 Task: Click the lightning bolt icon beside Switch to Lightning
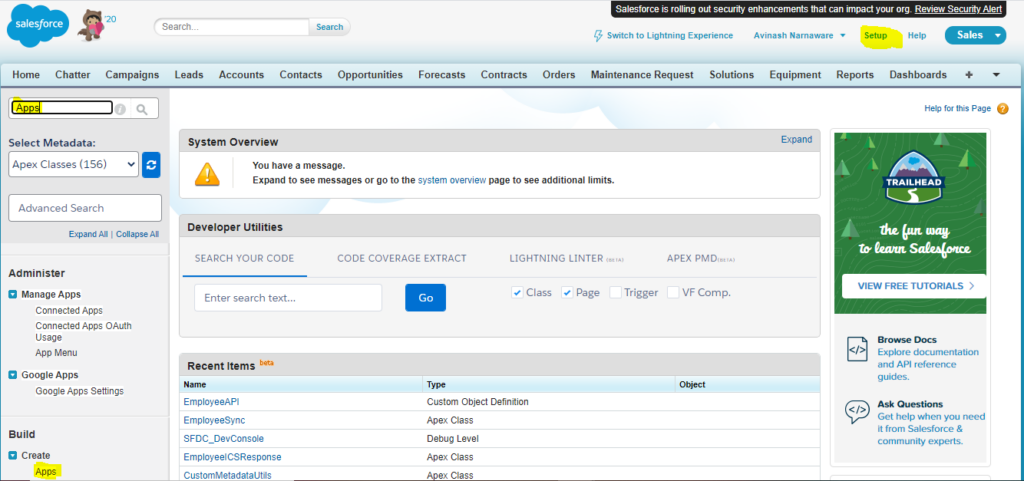[x=598, y=36]
